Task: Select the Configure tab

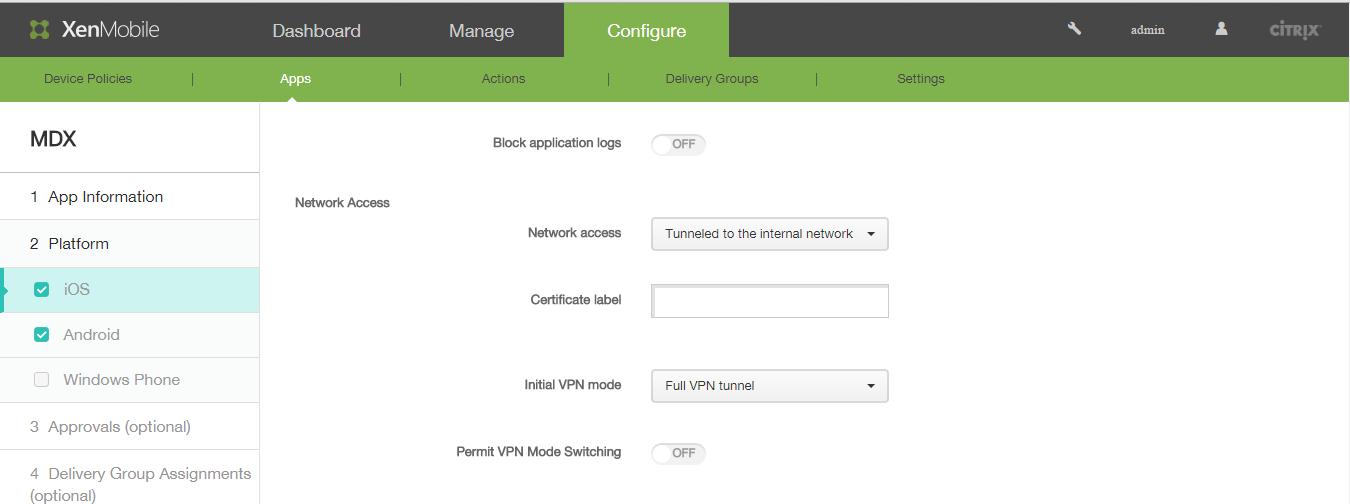Action: point(646,31)
